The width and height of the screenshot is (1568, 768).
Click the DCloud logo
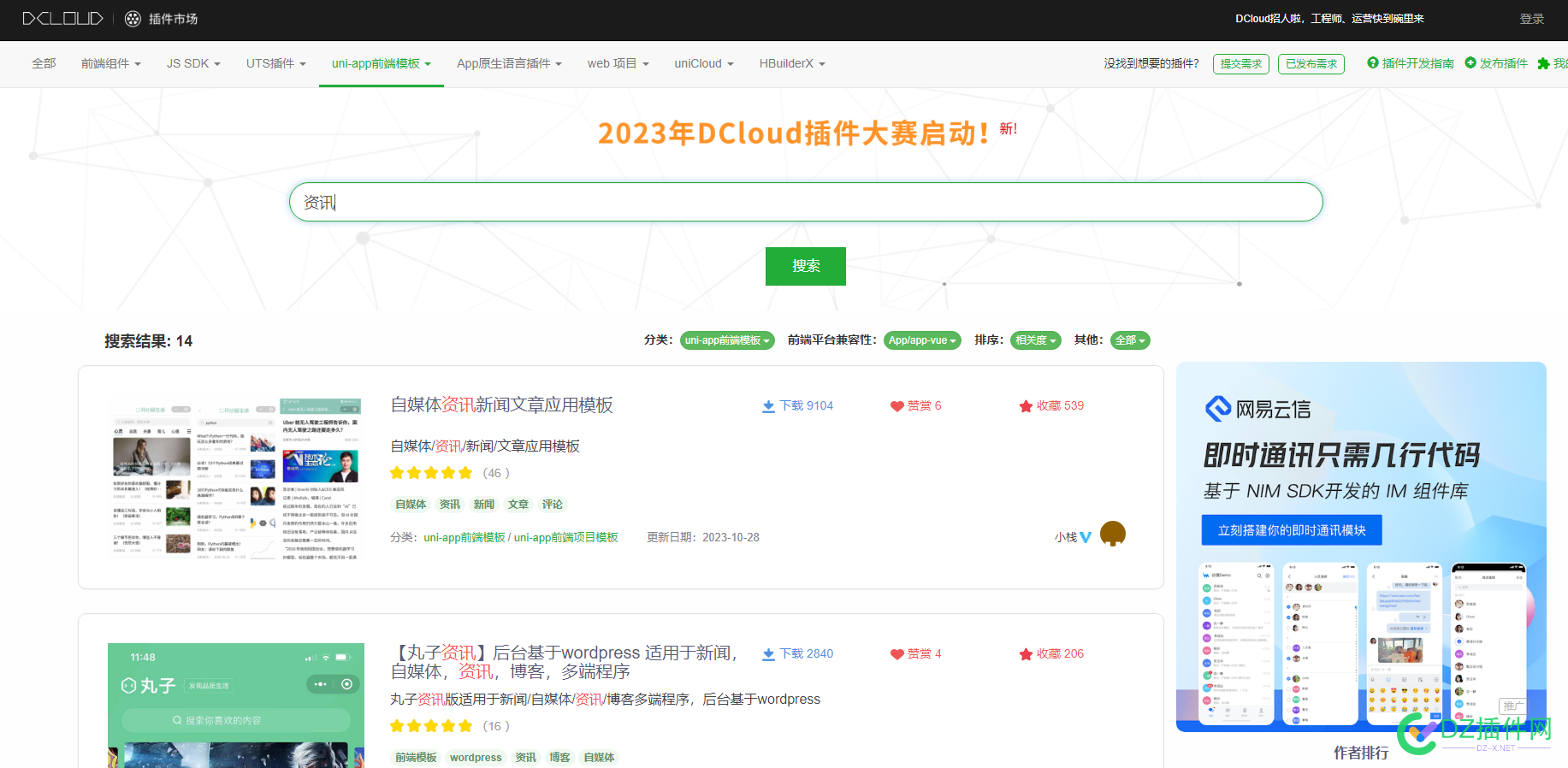click(62, 19)
